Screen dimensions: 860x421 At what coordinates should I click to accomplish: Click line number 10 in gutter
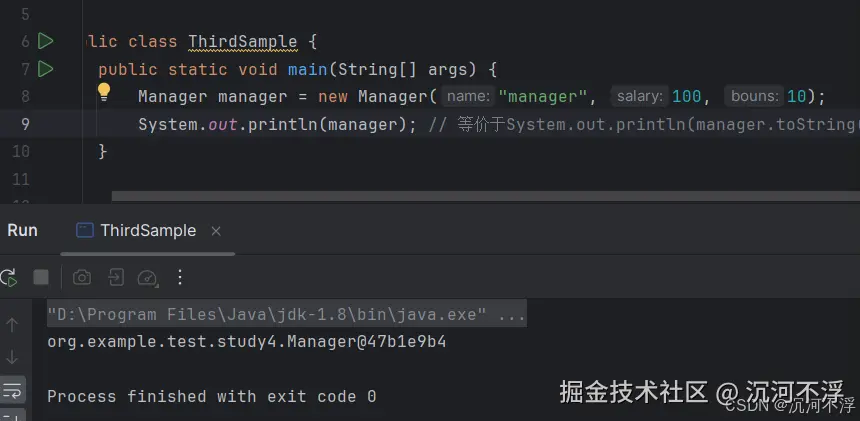pyautogui.click(x=21, y=151)
